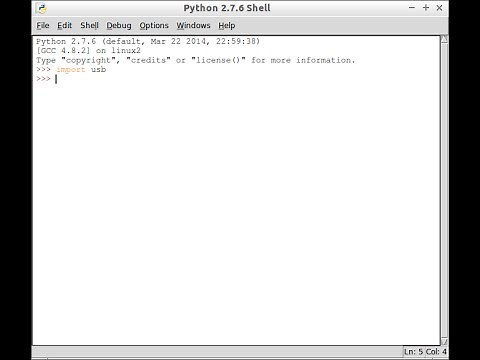The width and height of the screenshot is (480, 360).
Task: Open the Shell menu
Action: coord(89,25)
